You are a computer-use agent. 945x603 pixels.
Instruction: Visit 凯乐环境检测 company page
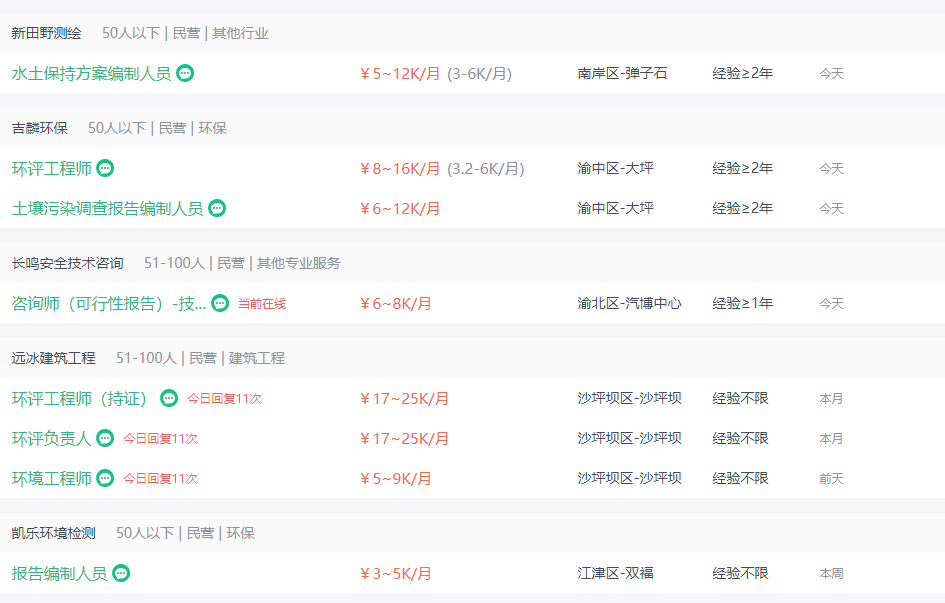click(53, 533)
